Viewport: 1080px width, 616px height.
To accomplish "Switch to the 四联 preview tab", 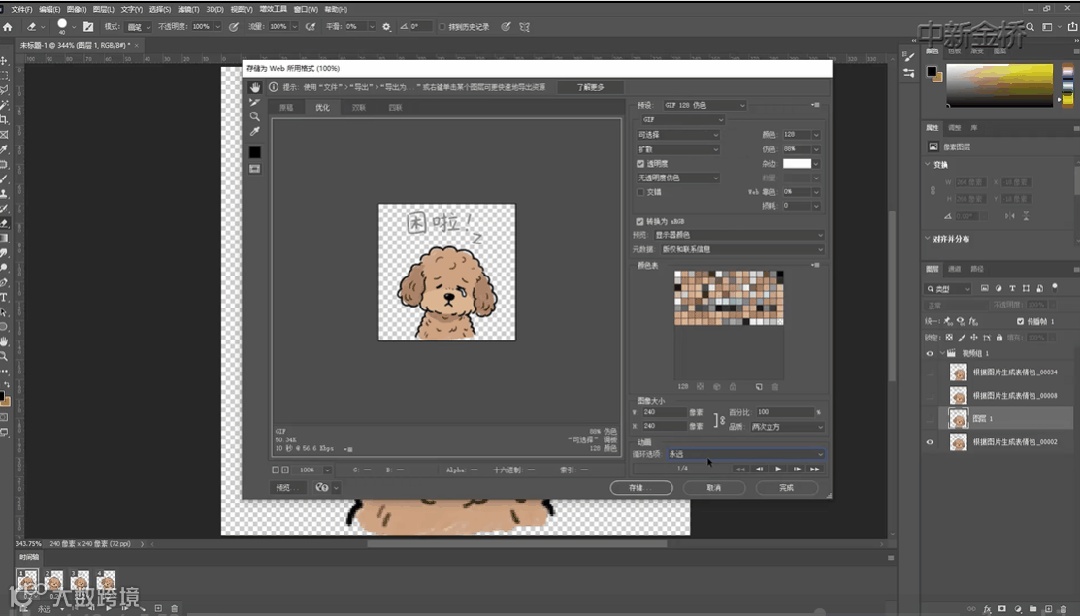I will coord(395,107).
